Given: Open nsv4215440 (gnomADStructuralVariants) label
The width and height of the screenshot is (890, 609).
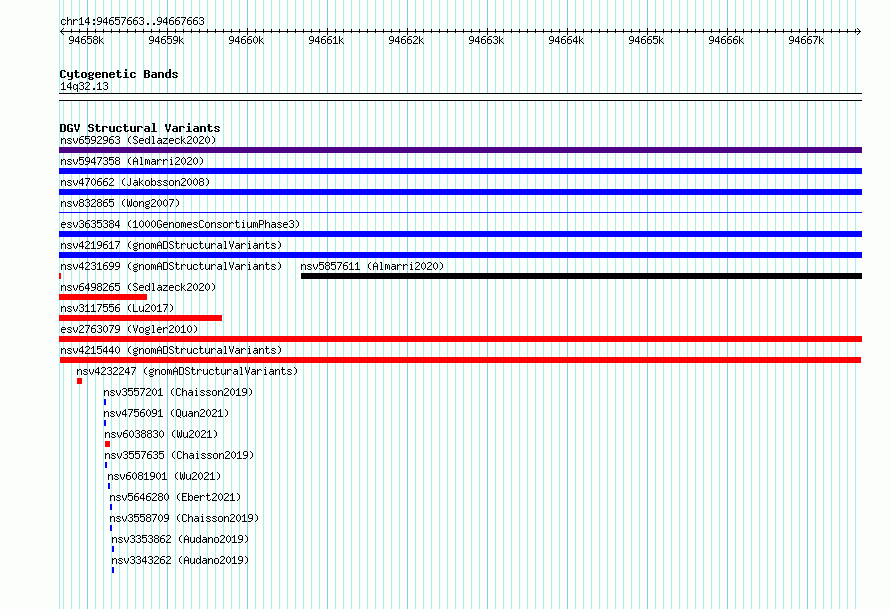Looking at the screenshot, I should pyautogui.click(x=171, y=350).
